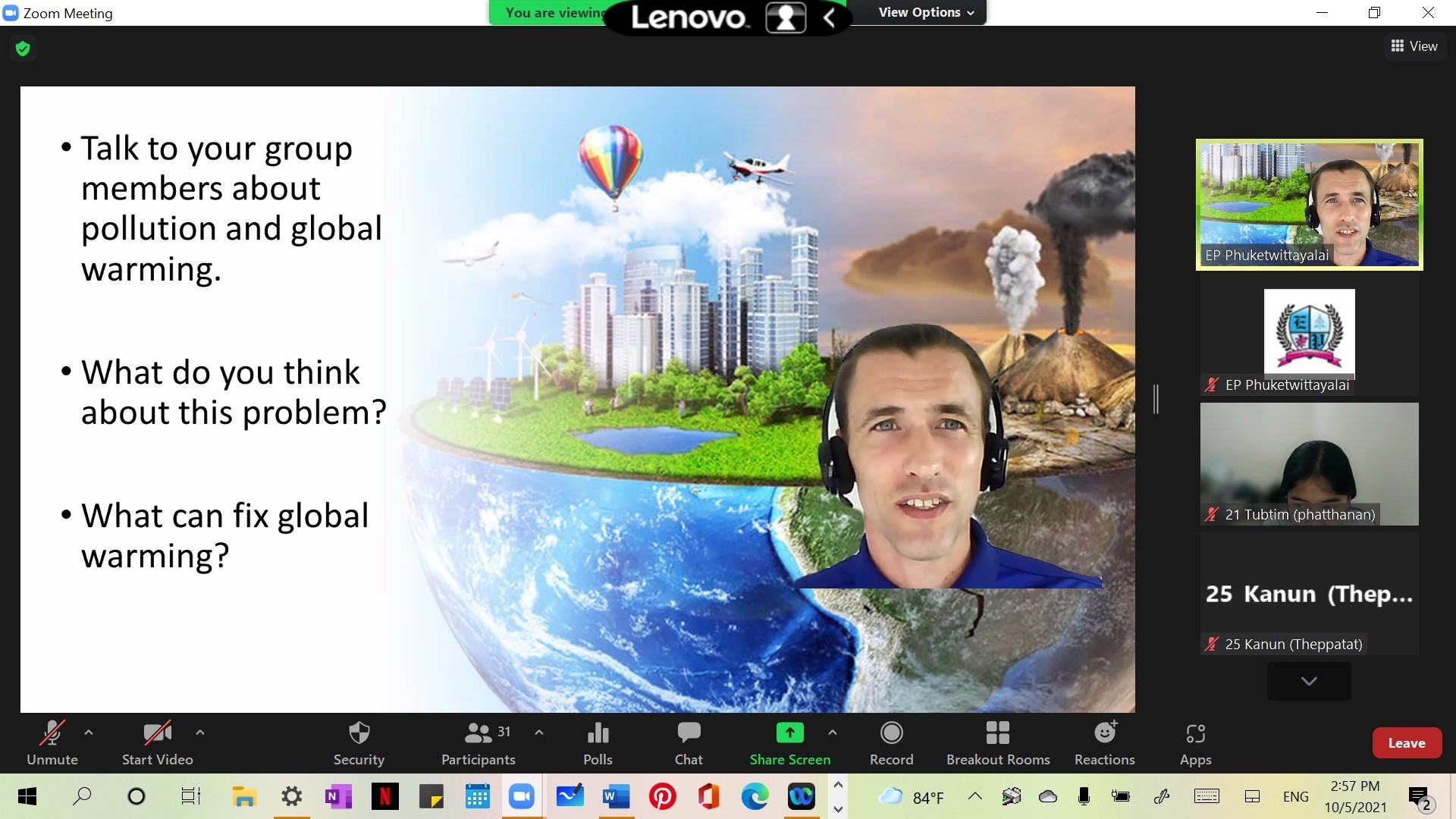Select the 25 Kanun (Theppatat) participant tile
1456x819 pixels.
[1310, 594]
